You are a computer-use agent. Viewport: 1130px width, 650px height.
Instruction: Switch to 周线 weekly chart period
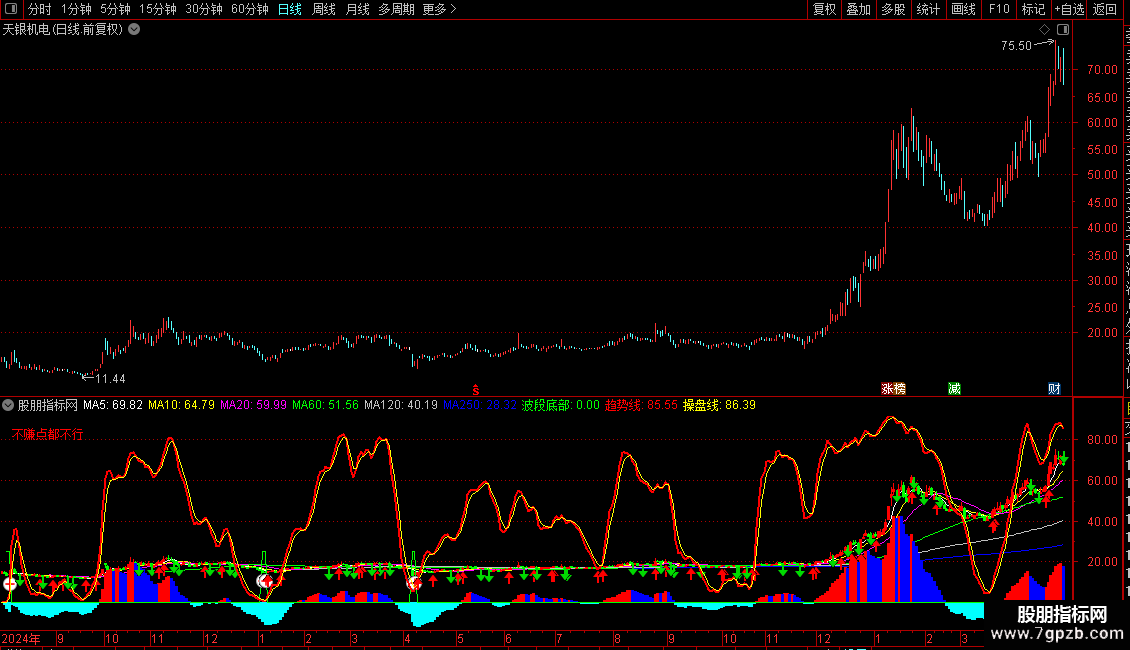324,9
